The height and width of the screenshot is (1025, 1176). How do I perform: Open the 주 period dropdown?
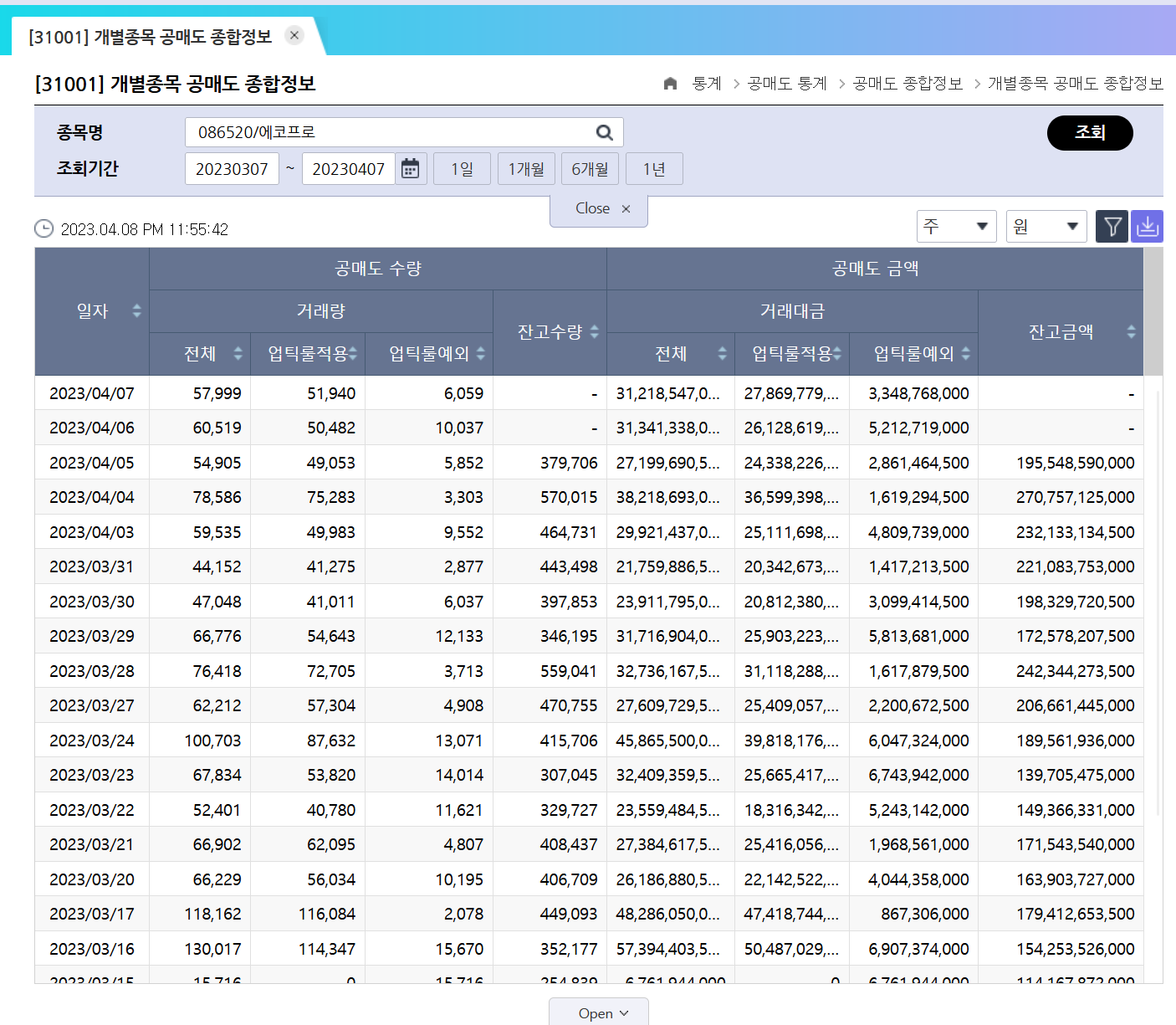coord(956,226)
